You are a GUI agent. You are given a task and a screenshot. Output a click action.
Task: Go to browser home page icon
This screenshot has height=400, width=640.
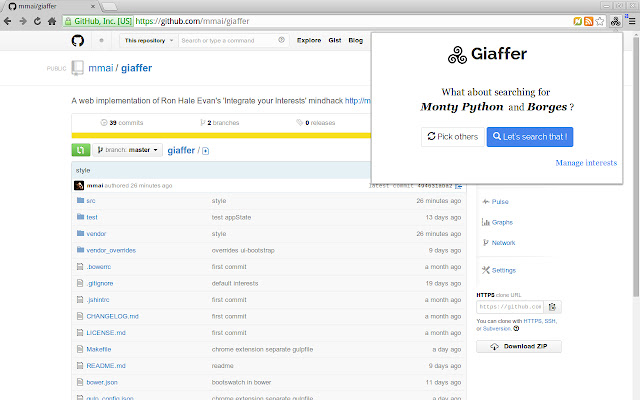pos(52,21)
